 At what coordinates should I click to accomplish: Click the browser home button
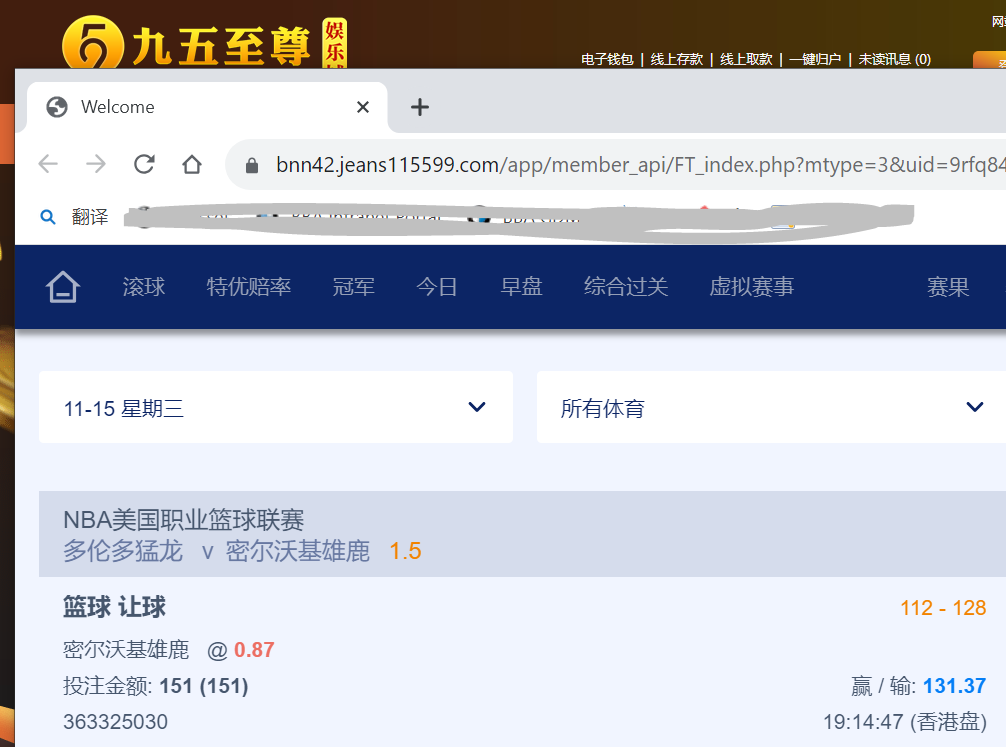[x=192, y=164]
